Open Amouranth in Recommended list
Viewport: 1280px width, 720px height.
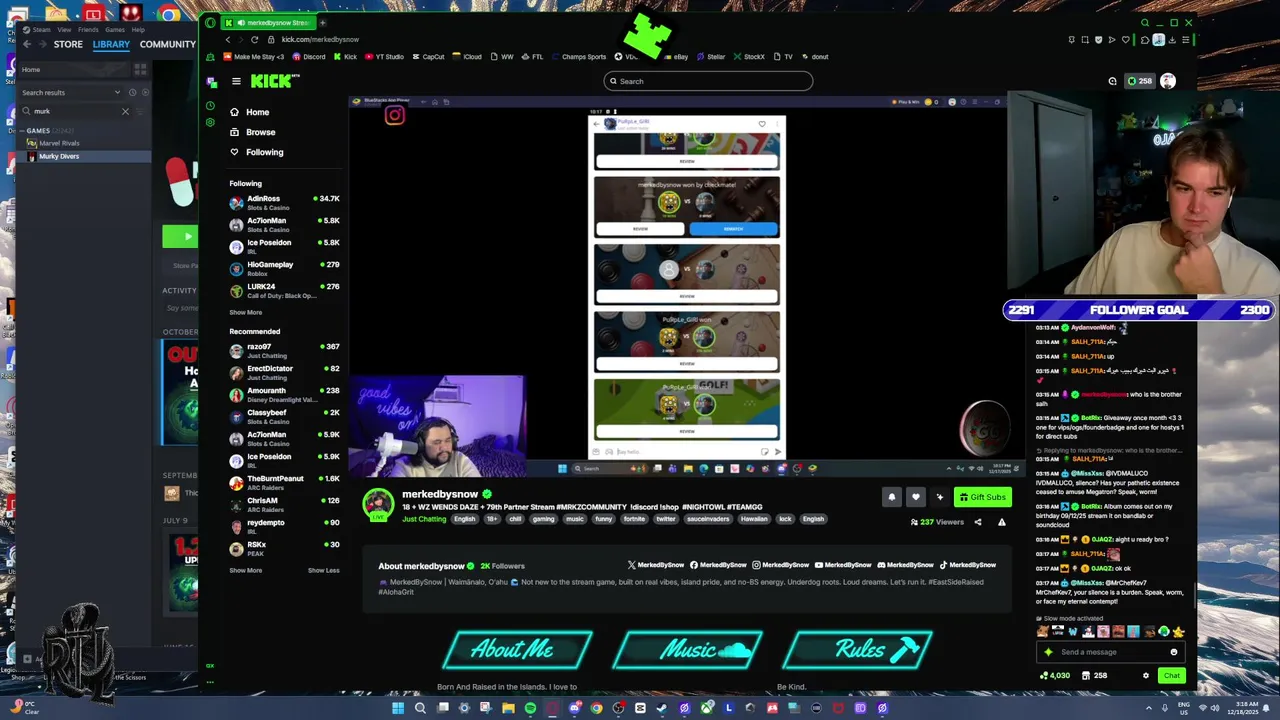coord(284,394)
